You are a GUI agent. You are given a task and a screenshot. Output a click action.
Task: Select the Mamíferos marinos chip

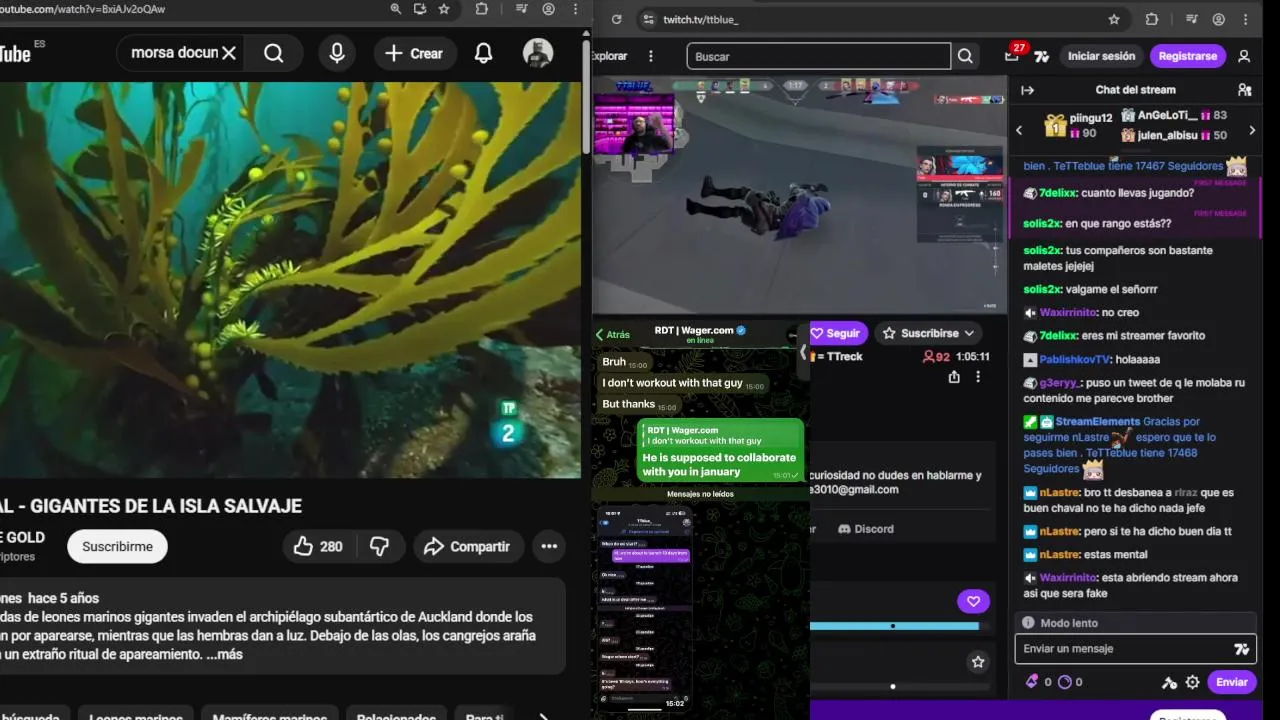pyautogui.click(x=270, y=715)
